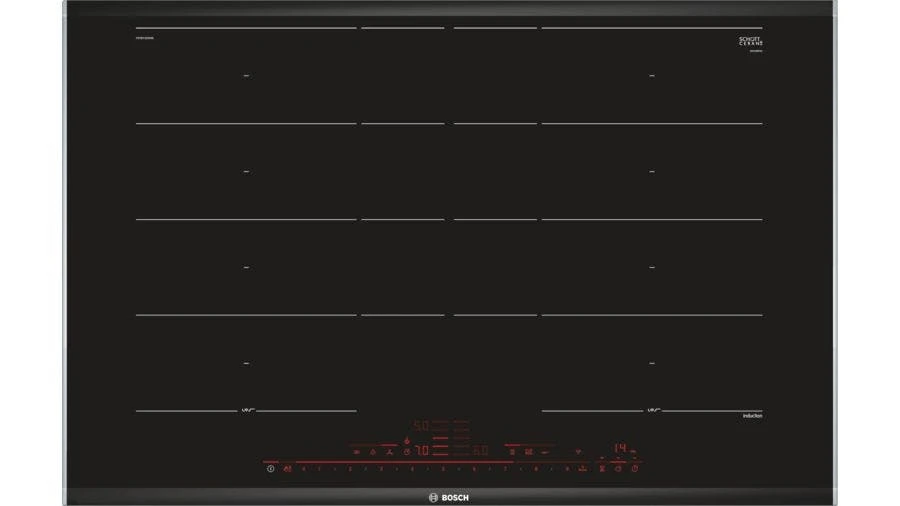Image resolution: width=900 pixels, height=506 pixels.
Task: Tap the childproof lock key icon
Action: tap(287, 468)
